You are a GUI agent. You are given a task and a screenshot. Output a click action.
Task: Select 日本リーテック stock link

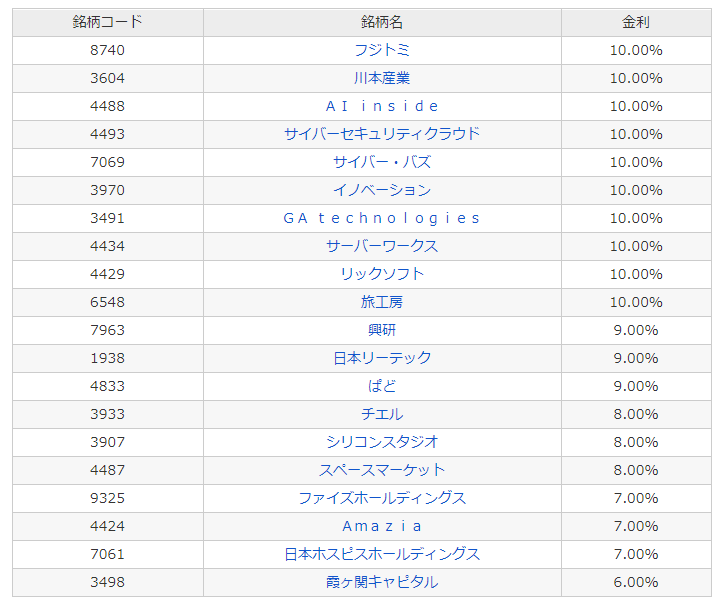(382, 358)
